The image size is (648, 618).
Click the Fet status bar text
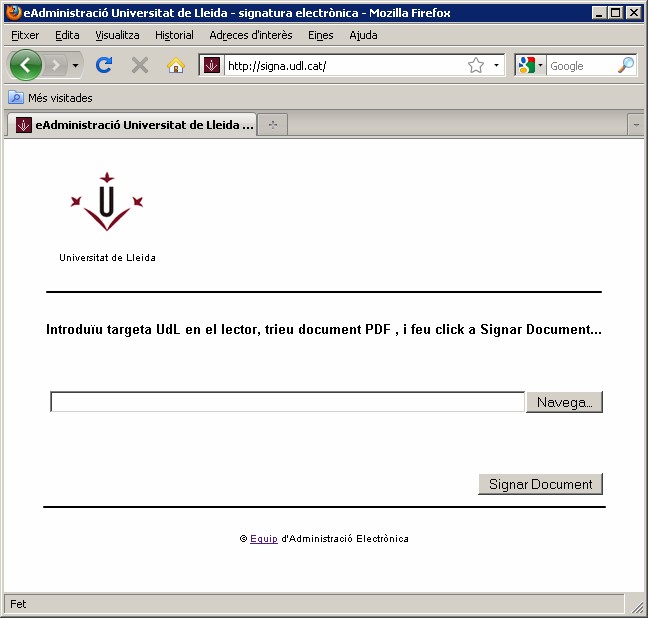tap(18, 604)
